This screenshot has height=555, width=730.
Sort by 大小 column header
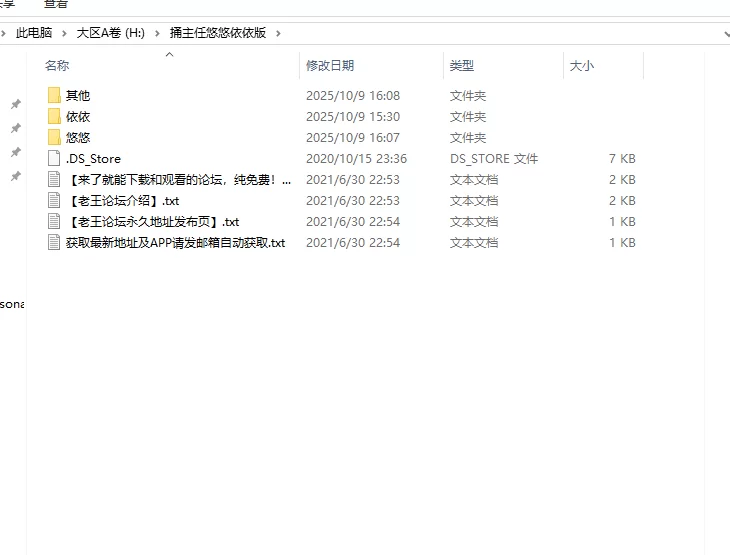582,66
